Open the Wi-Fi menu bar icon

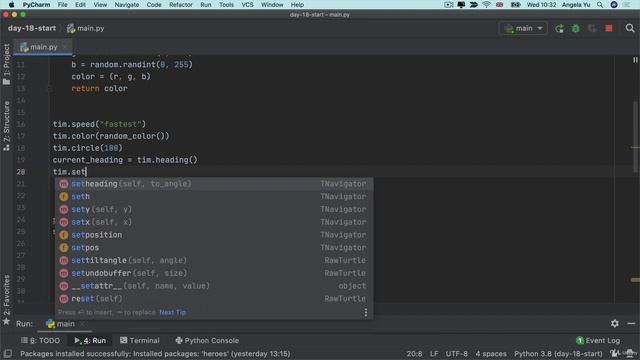coord(486,5)
